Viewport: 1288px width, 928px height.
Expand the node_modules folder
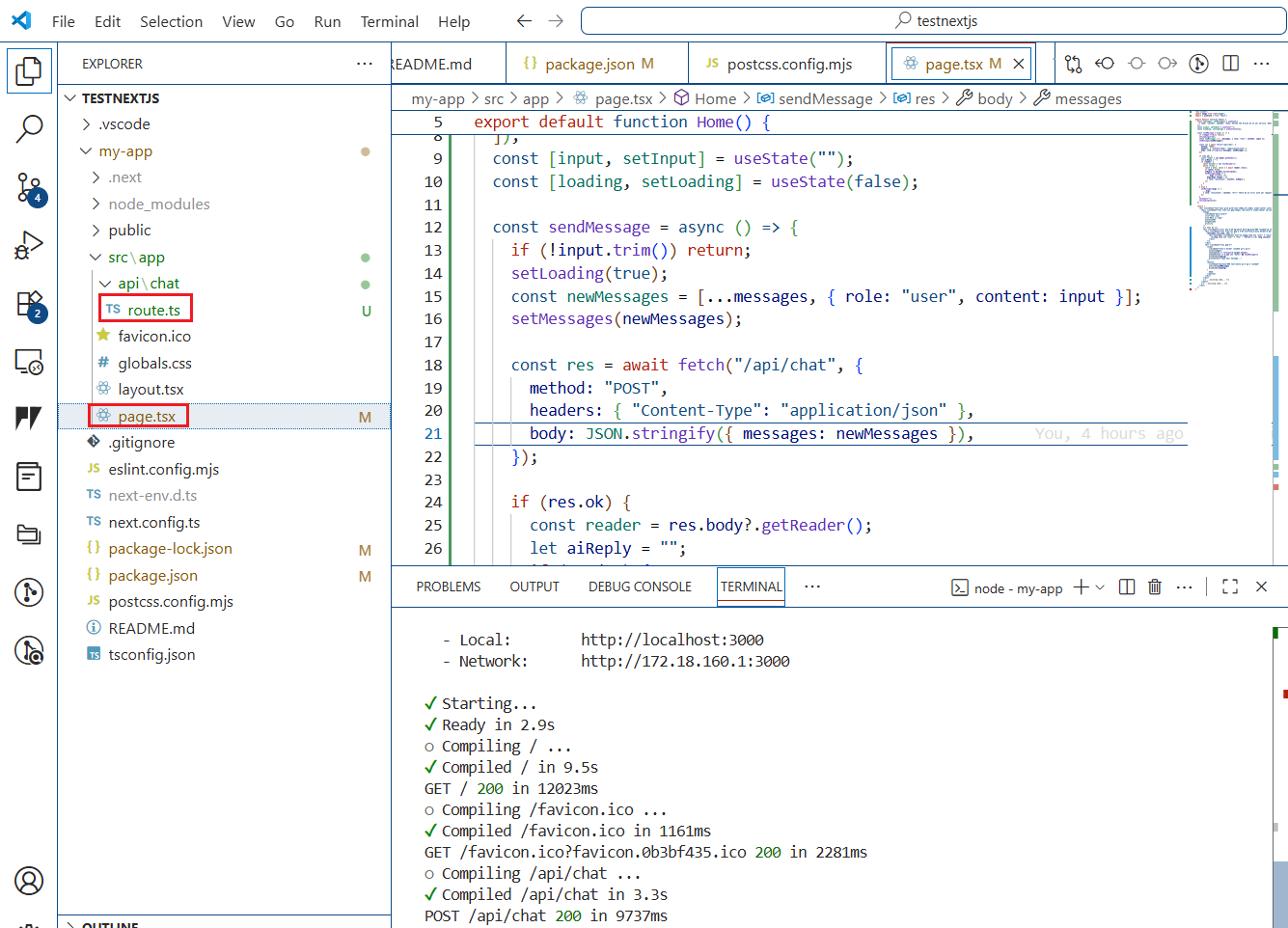(x=224, y=205)
